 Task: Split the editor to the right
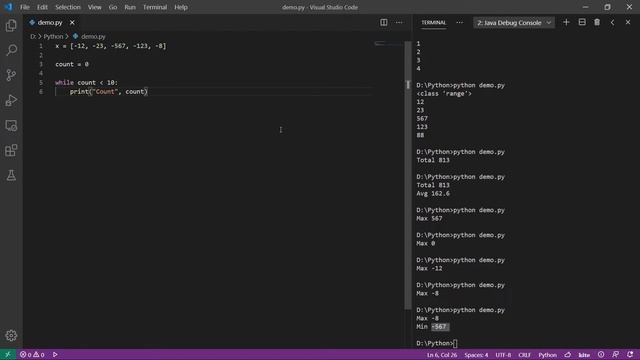click(x=384, y=22)
